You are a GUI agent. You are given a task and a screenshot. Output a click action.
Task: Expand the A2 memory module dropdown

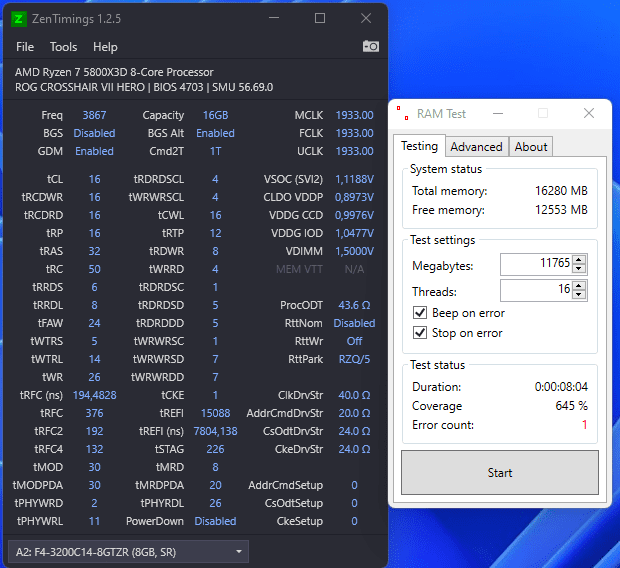click(x=128, y=551)
